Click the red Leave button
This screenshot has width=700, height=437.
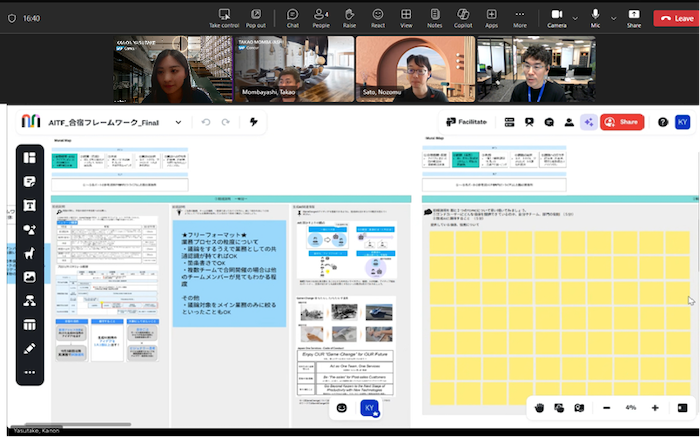[x=674, y=17]
